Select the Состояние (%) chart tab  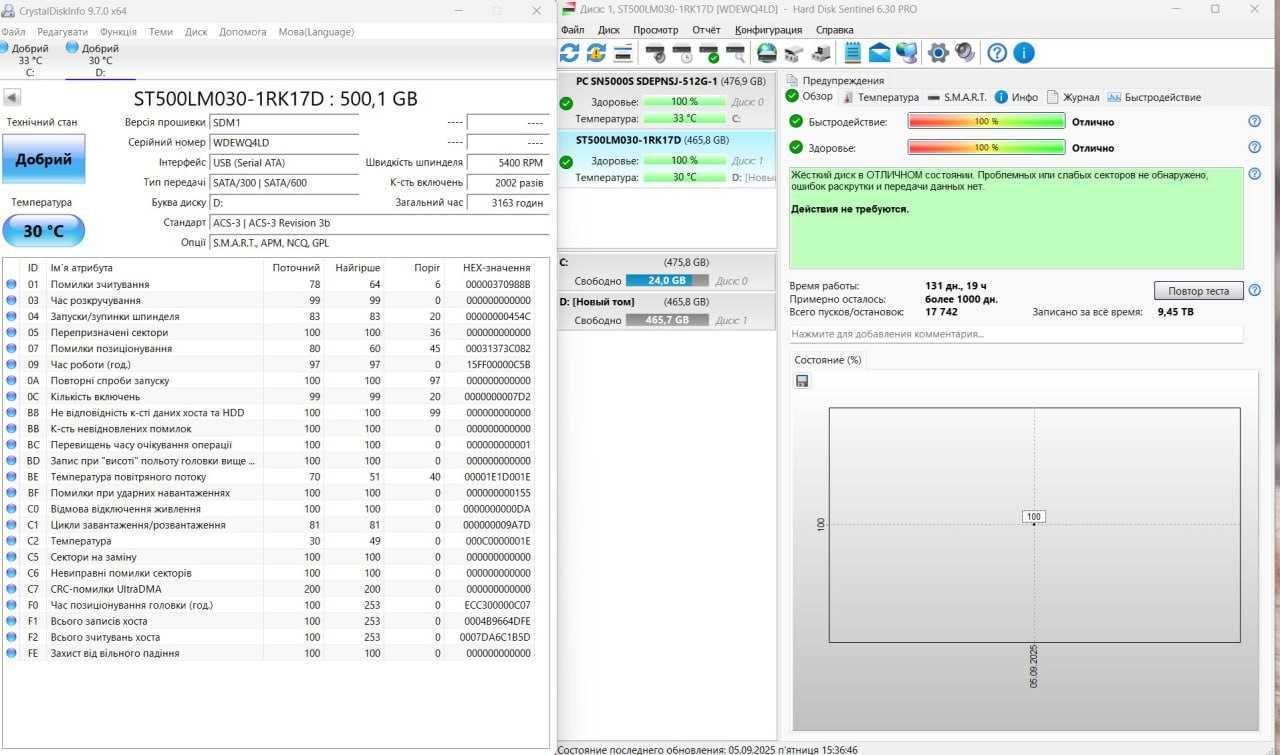click(827, 359)
